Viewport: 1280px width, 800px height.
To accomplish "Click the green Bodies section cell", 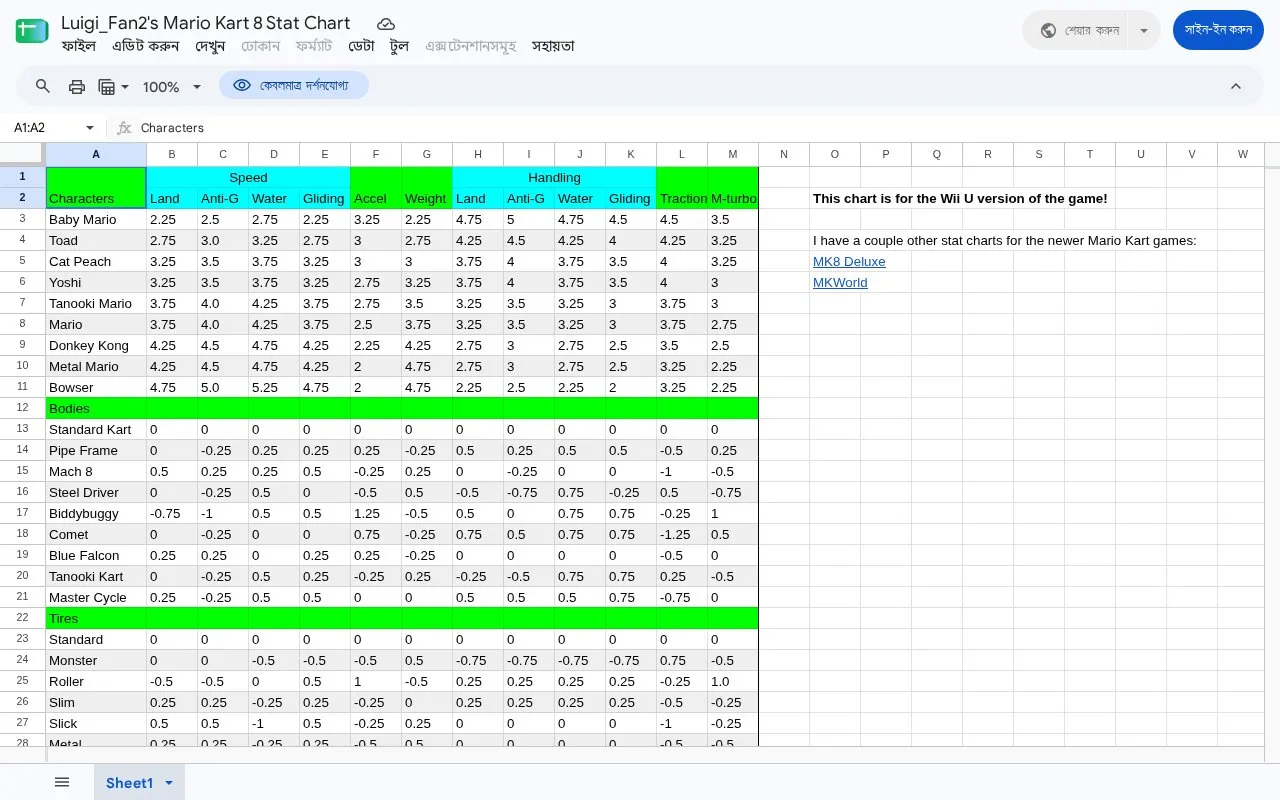I will pyautogui.click(x=96, y=408).
